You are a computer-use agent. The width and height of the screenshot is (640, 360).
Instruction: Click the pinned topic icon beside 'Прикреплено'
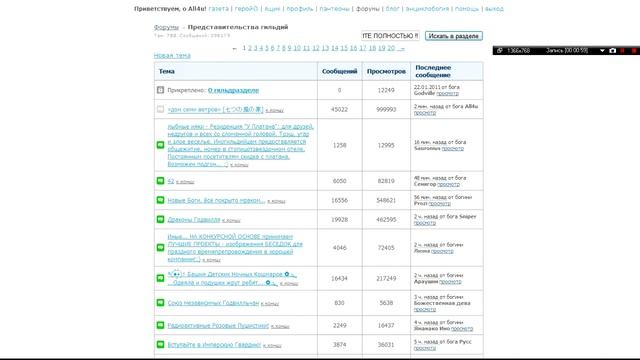coord(160,90)
